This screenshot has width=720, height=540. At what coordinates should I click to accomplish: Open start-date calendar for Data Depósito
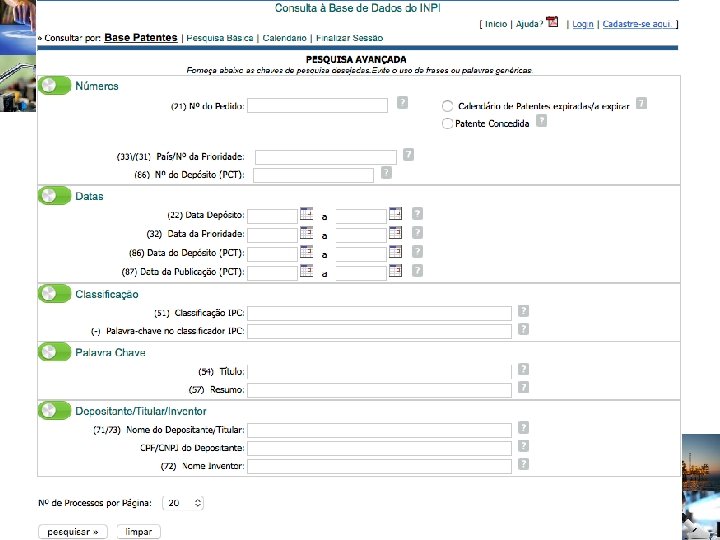coord(306,214)
